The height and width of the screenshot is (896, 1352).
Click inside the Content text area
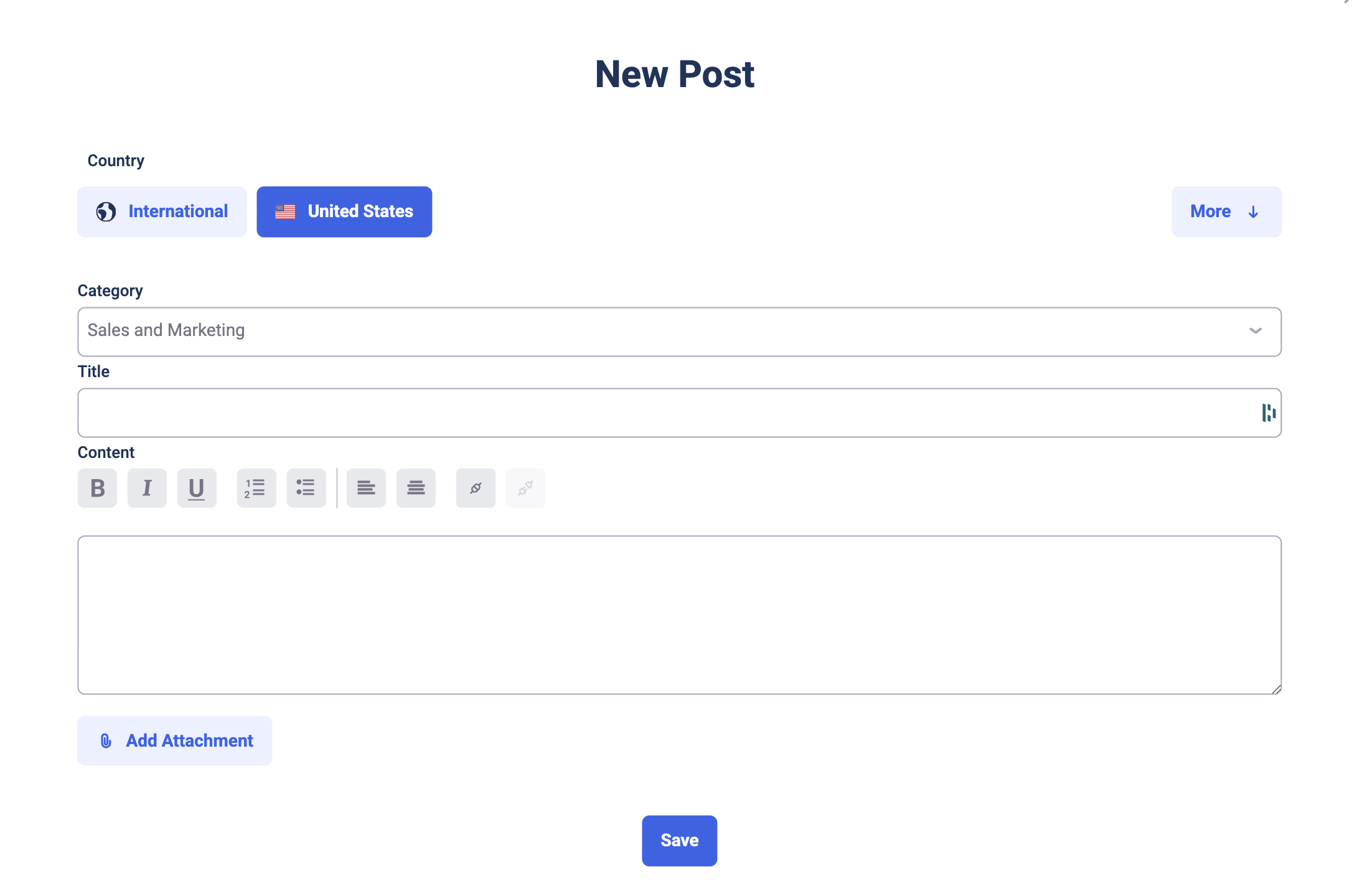pyautogui.click(x=679, y=615)
